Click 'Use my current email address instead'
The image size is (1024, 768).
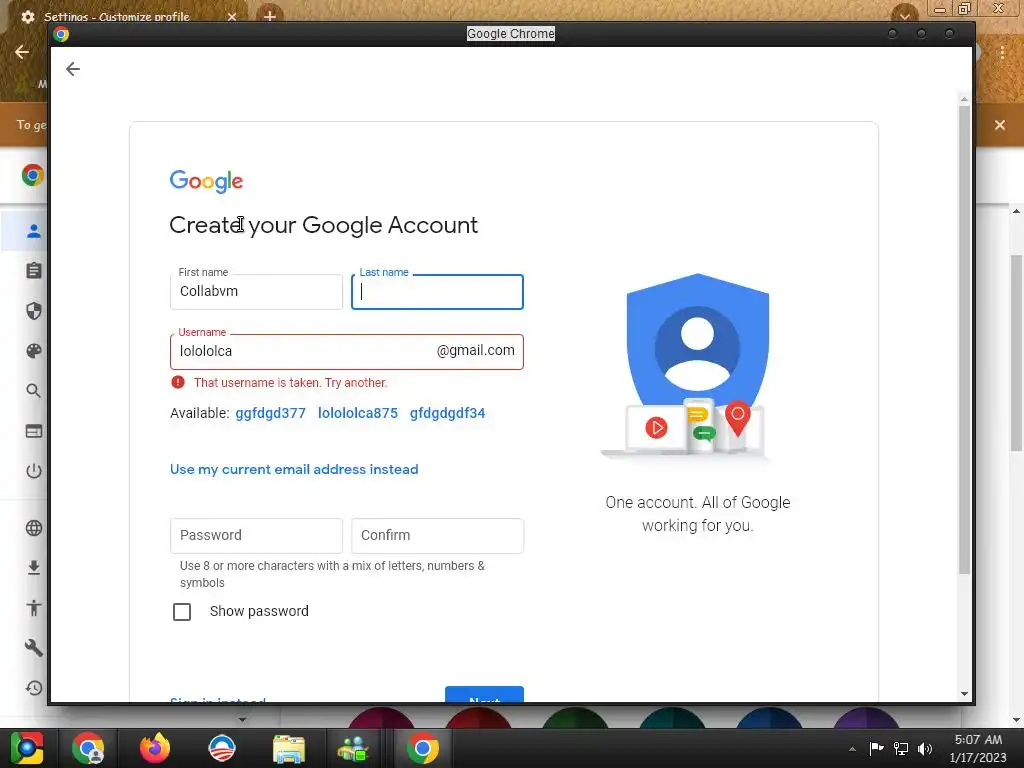pos(294,470)
